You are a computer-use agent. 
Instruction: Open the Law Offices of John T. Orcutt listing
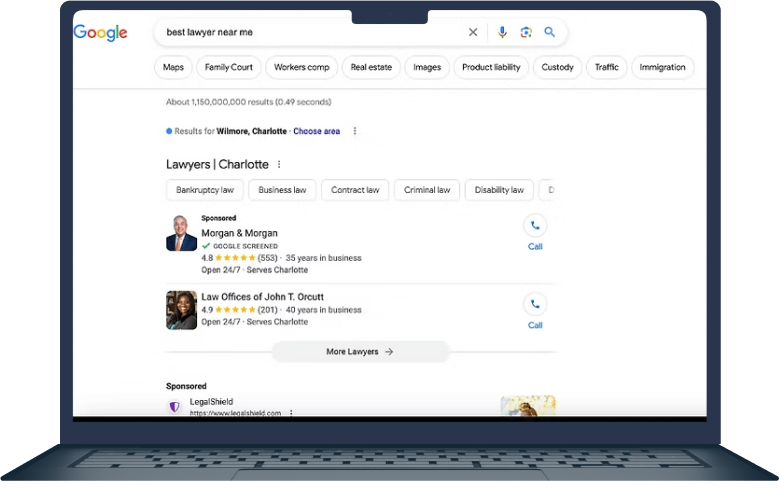tap(262, 297)
